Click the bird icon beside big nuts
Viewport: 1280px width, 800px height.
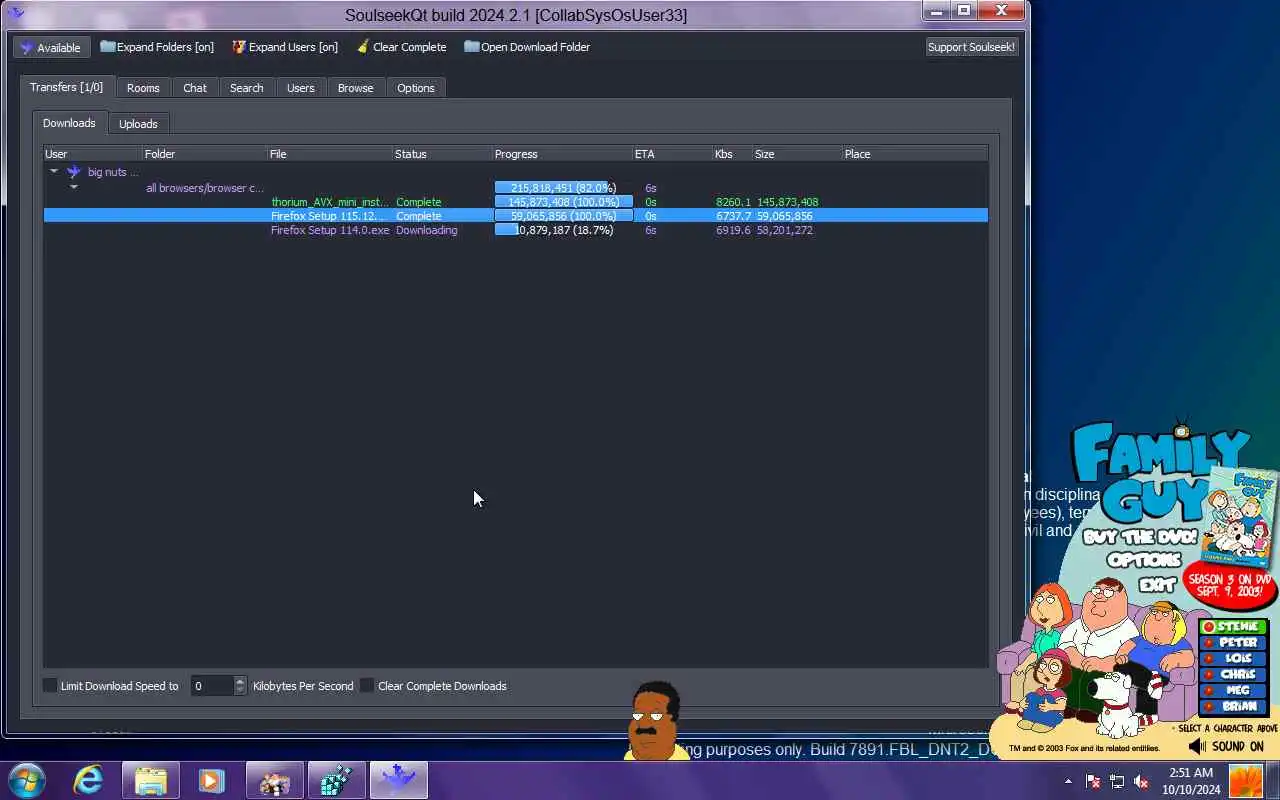(x=74, y=172)
